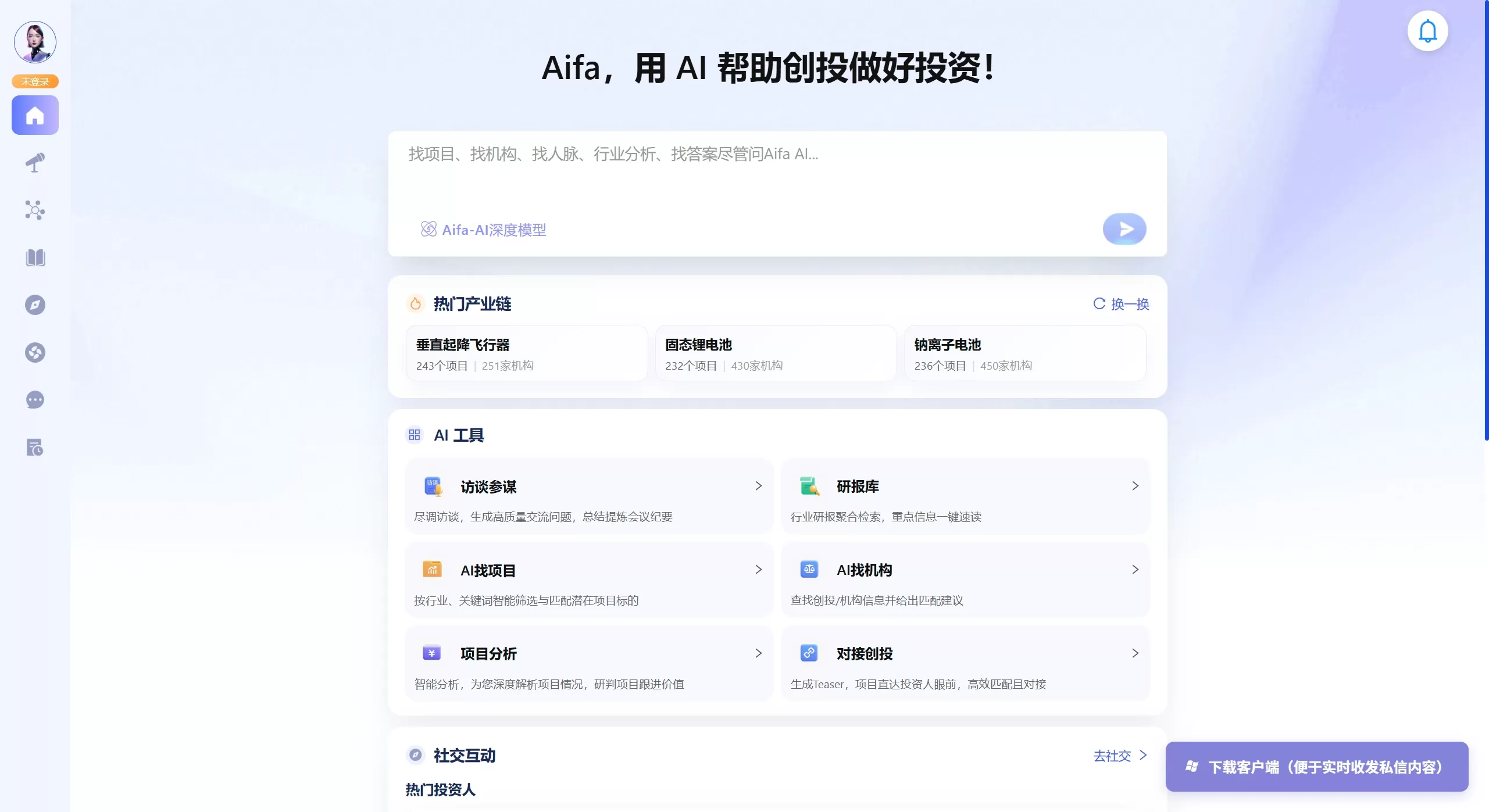
Task: Open the 项目分析 tool card
Action: (x=588, y=664)
